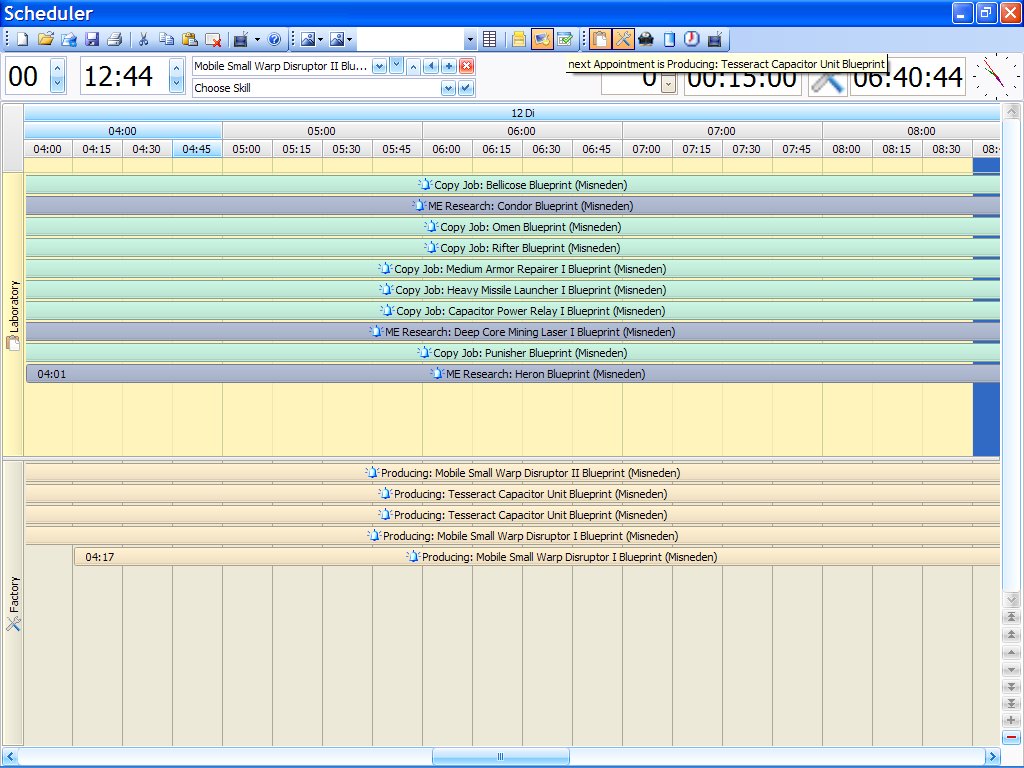Click the Factory resource label
Screen dimensions: 1024x768
[14, 603]
